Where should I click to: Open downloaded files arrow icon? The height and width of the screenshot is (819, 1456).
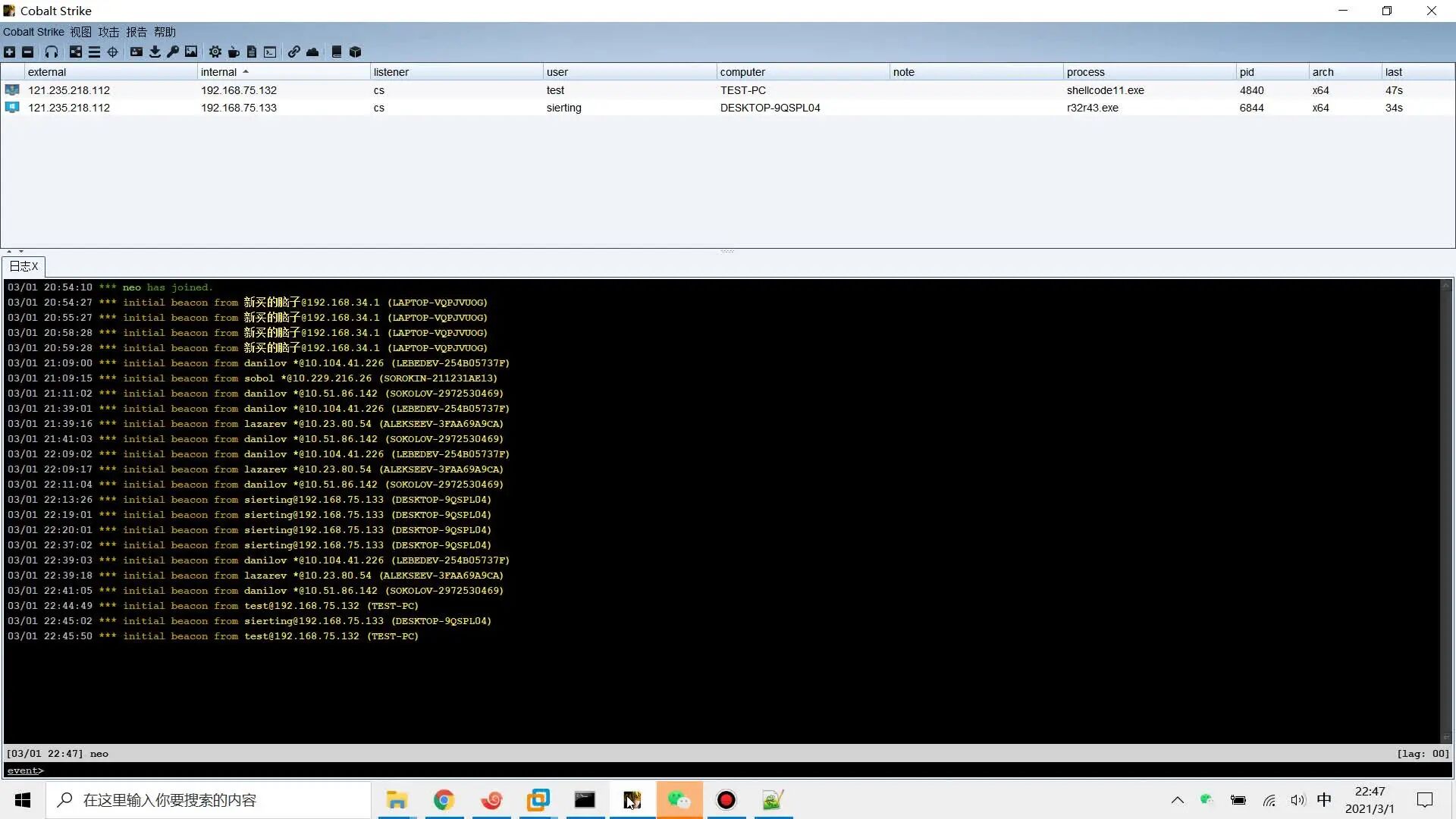pos(155,52)
